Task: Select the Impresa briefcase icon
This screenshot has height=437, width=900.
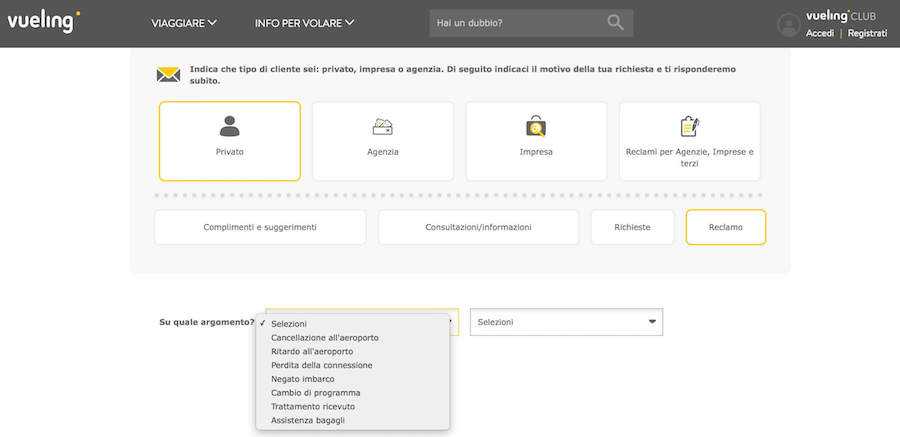Action: 536,126
